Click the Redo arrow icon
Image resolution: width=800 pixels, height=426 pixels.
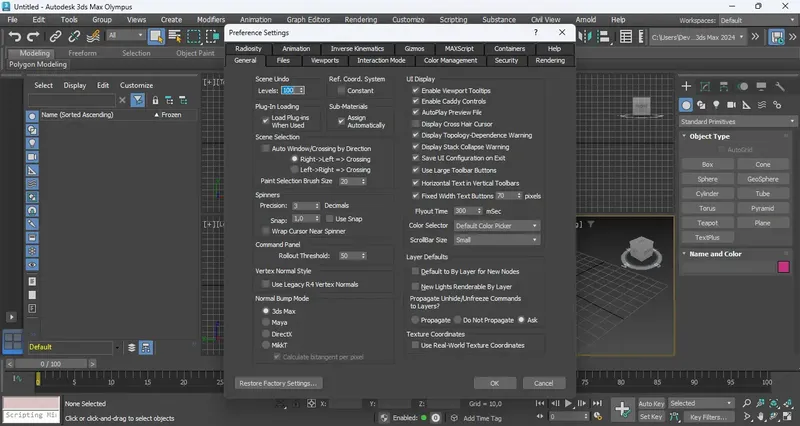(x=33, y=36)
